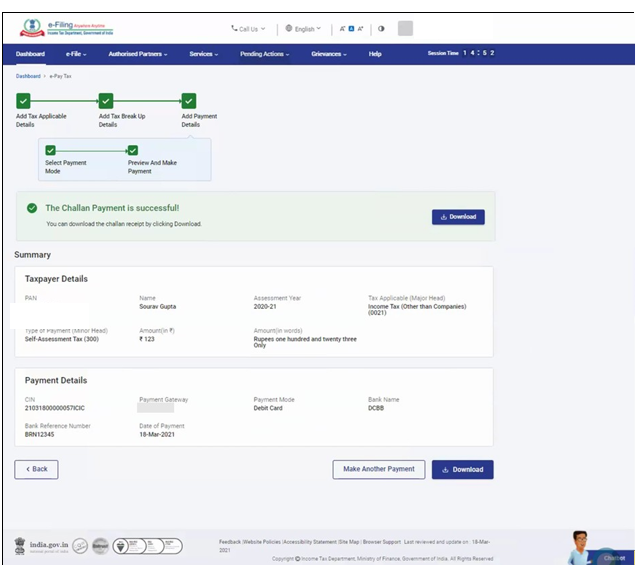Click the Add Tax Break Up Details step icon
The image size is (641, 573).
coord(106,100)
